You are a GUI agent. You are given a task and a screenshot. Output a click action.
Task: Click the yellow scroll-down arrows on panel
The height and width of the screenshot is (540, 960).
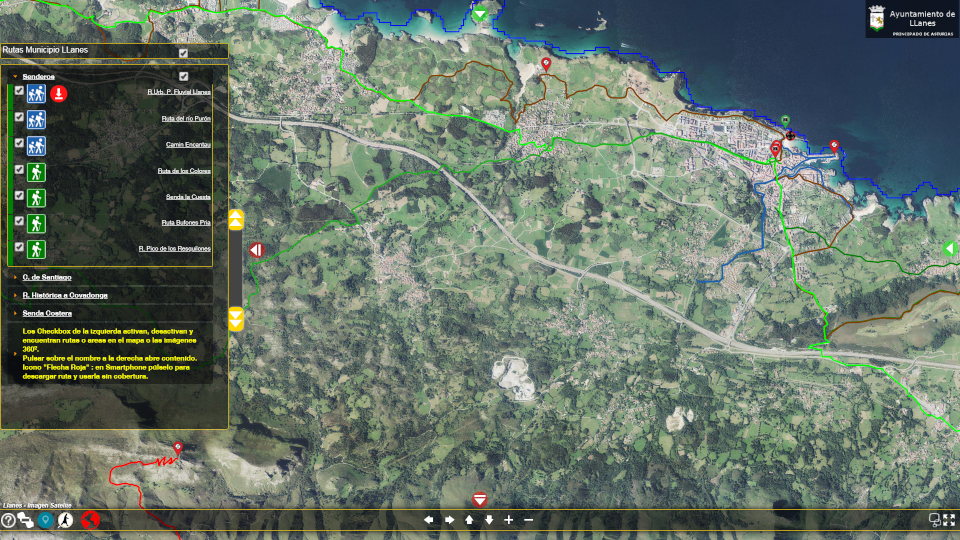point(236,319)
